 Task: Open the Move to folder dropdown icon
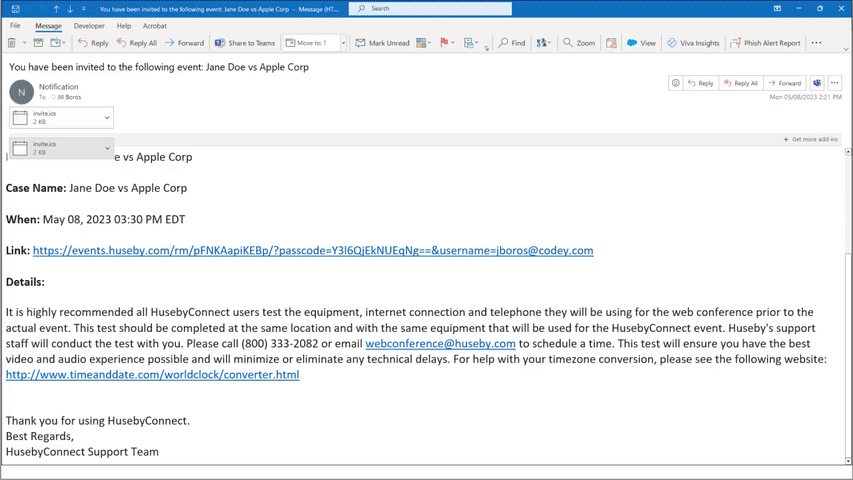[58, 42]
